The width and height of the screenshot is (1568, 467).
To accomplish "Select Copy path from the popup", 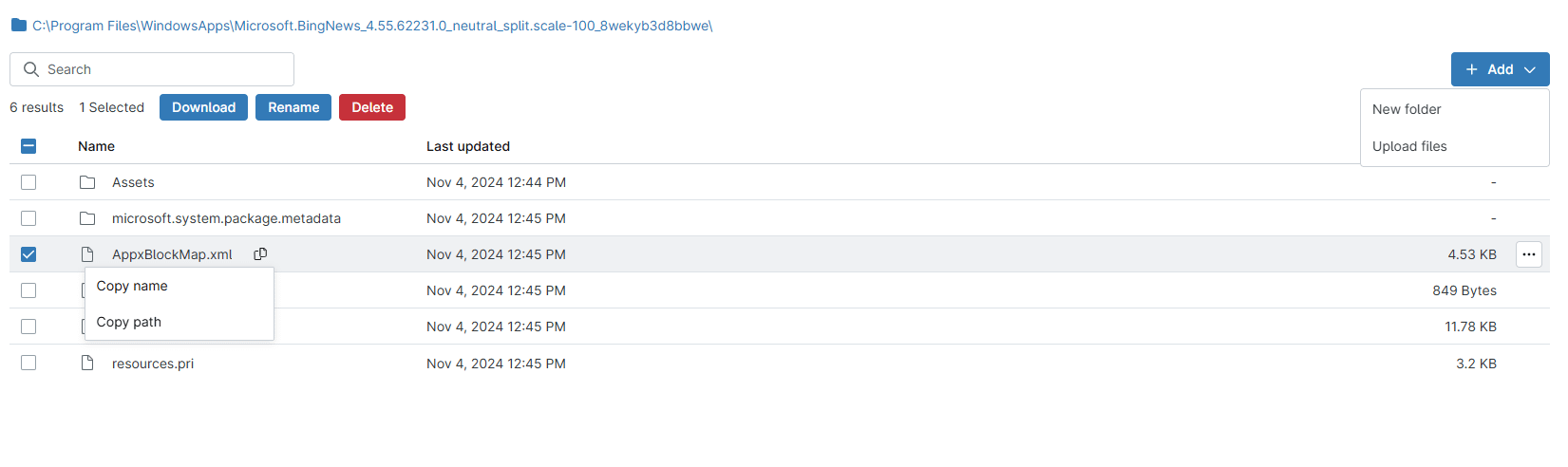I will click(129, 322).
